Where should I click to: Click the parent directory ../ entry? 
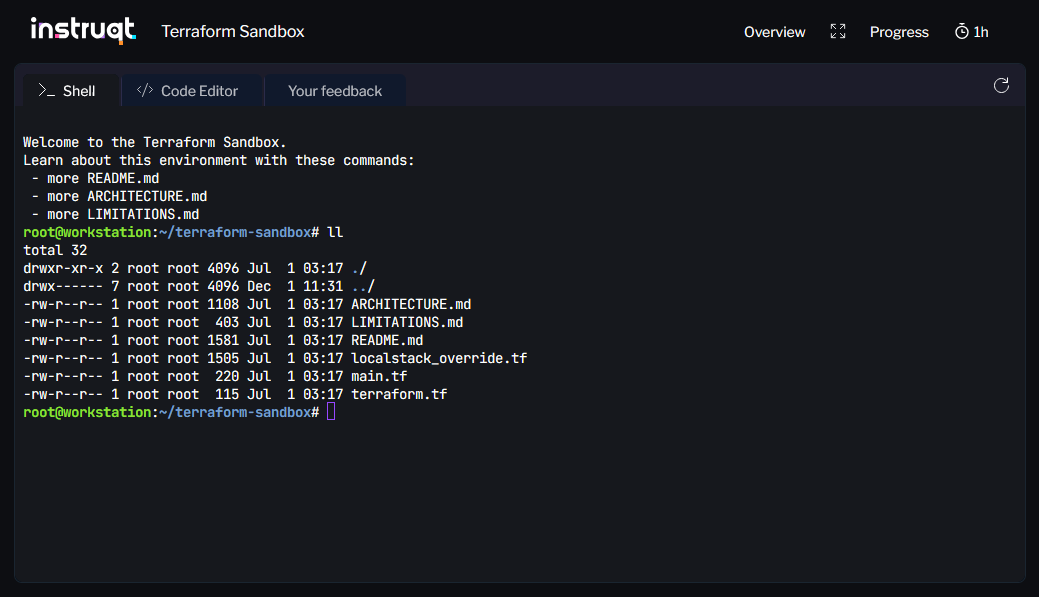363,286
